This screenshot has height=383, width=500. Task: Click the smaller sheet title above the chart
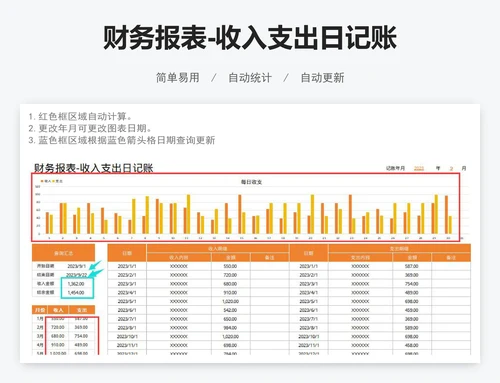tap(93, 168)
